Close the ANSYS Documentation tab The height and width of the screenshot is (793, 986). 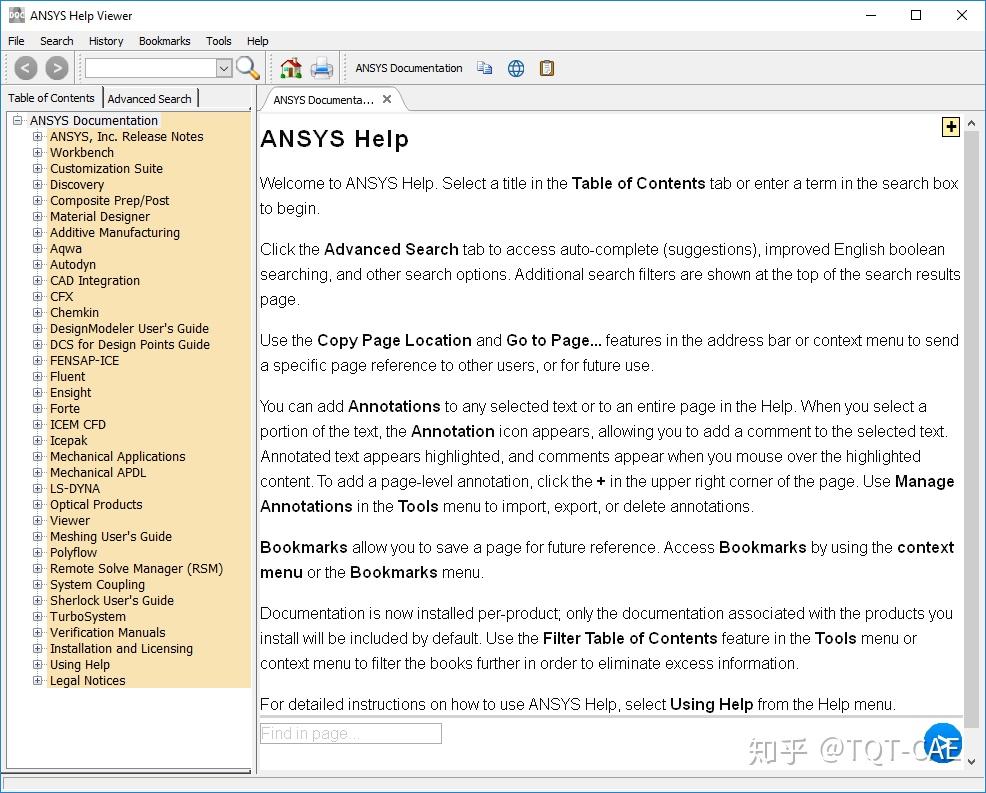pyautogui.click(x=388, y=99)
